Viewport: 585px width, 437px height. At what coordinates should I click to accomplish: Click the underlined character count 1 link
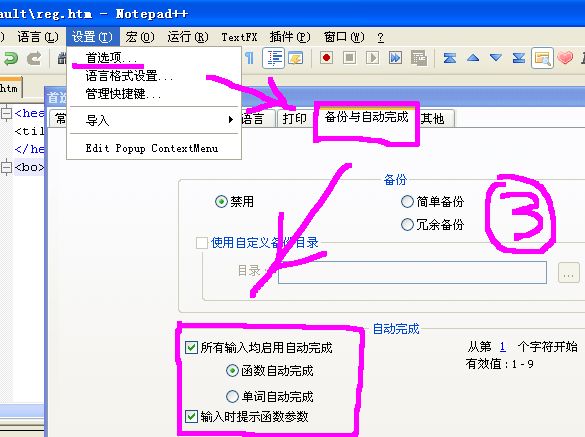tap(503, 347)
